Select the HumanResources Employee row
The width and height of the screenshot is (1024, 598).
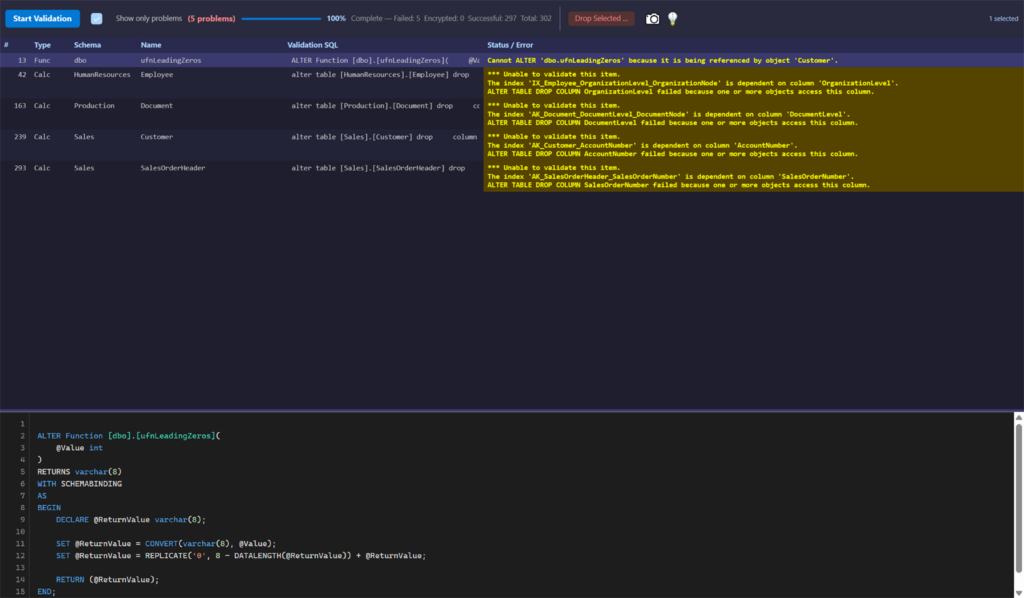coord(512,83)
